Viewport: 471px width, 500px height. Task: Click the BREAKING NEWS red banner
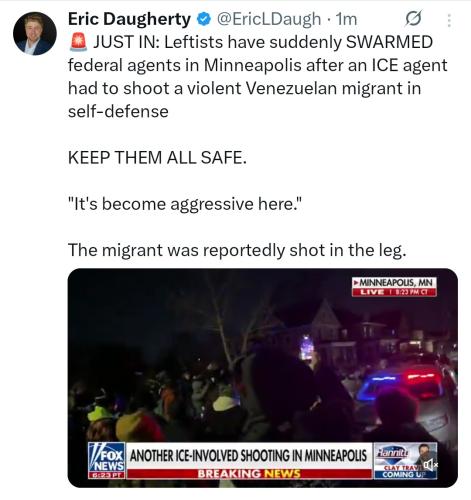point(249,474)
